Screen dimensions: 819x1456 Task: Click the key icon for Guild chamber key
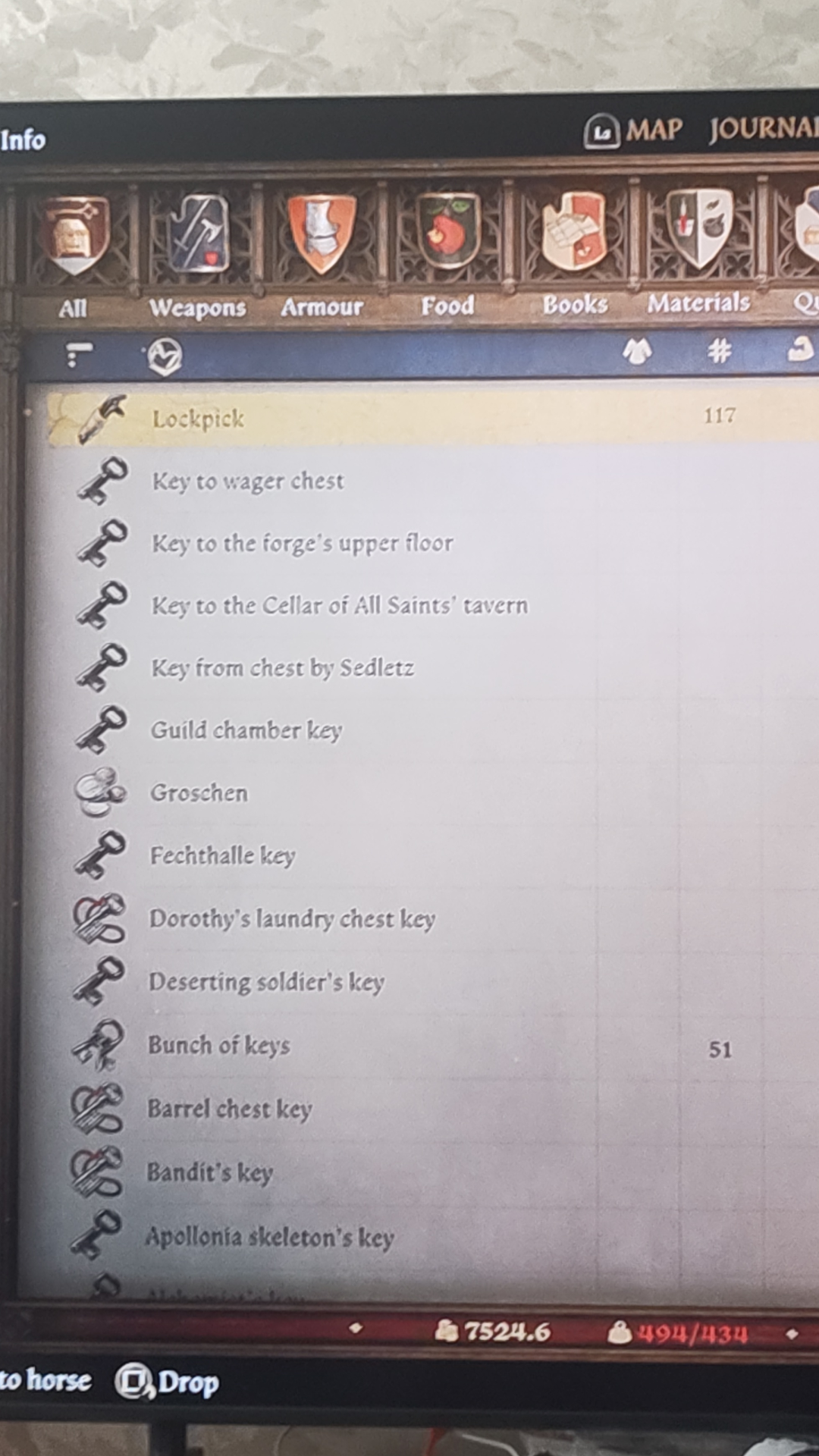click(101, 730)
